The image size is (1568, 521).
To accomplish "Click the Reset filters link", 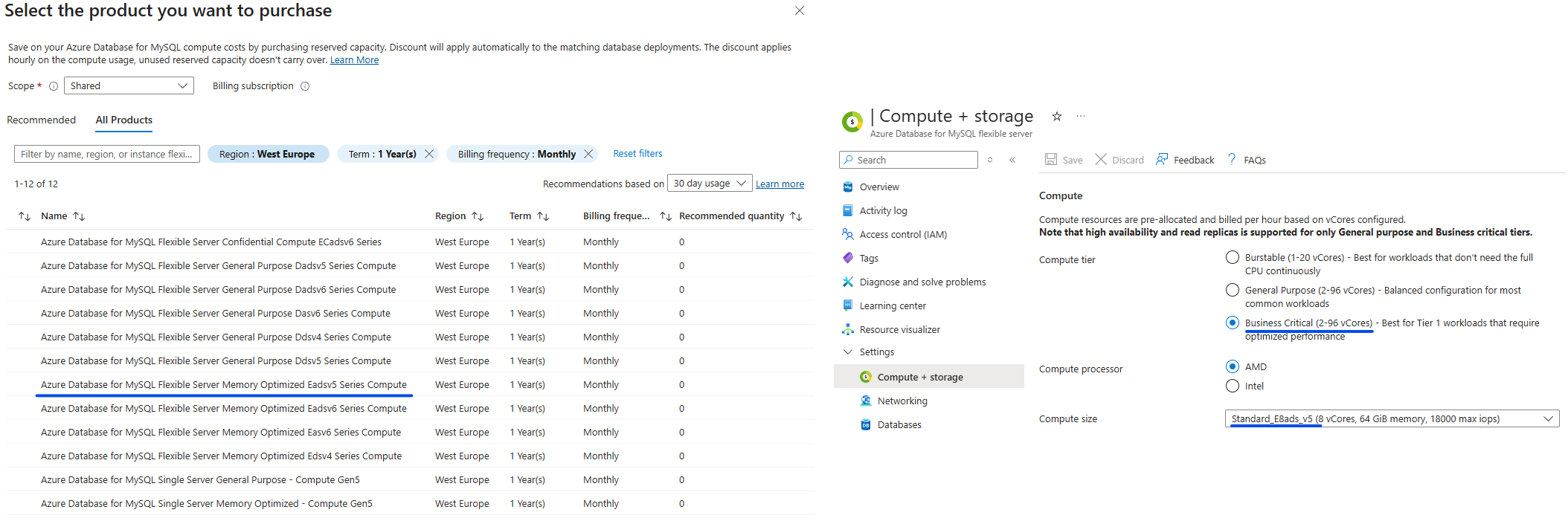I will (637, 154).
